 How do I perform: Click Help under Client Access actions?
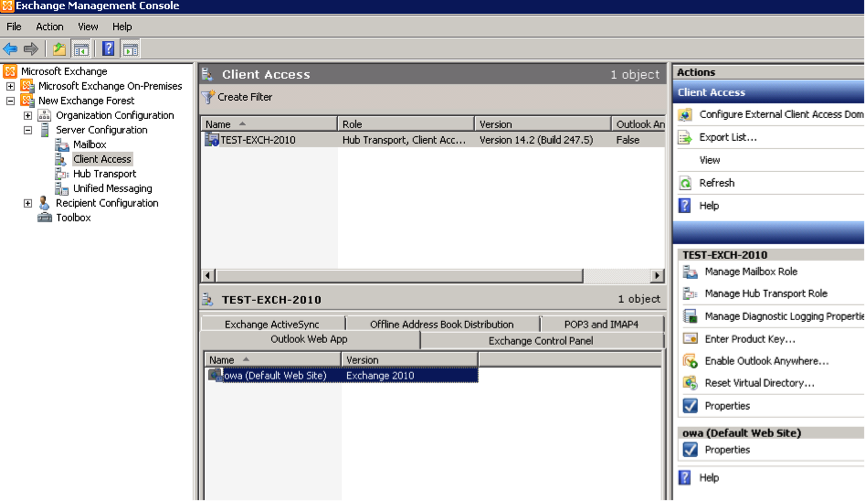[709, 206]
